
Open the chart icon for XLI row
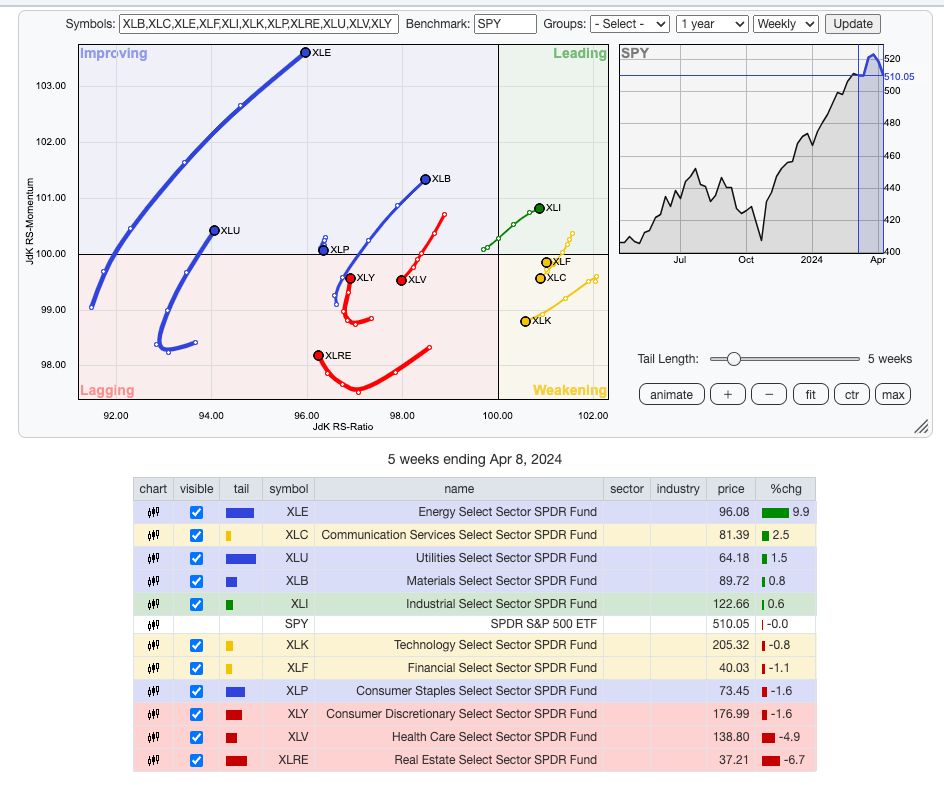click(154, 604)
